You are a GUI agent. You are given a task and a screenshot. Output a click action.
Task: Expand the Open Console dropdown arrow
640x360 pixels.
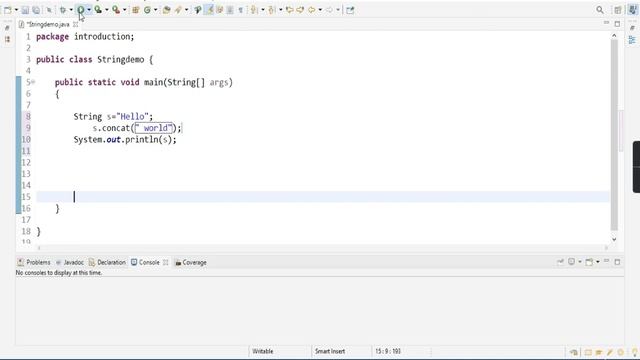coord(598,262)
